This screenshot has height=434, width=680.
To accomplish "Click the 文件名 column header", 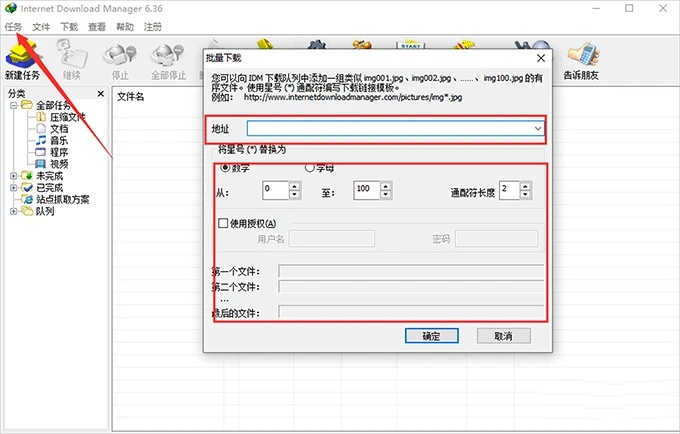I will [x=131, y=97].
